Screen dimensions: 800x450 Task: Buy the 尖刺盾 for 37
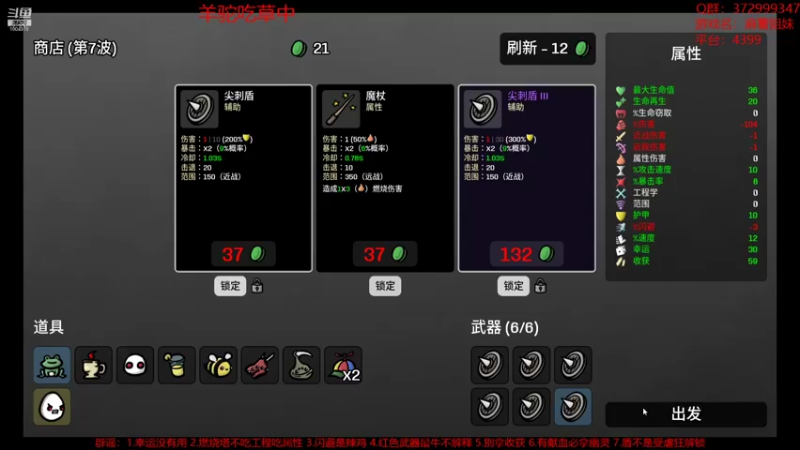click(x=243, y=254)
